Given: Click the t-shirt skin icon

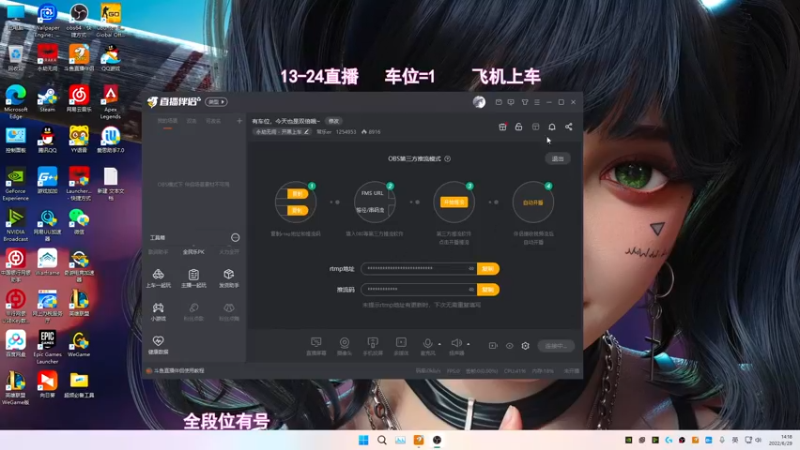Looking at the screenshot, I should [524, 102].
